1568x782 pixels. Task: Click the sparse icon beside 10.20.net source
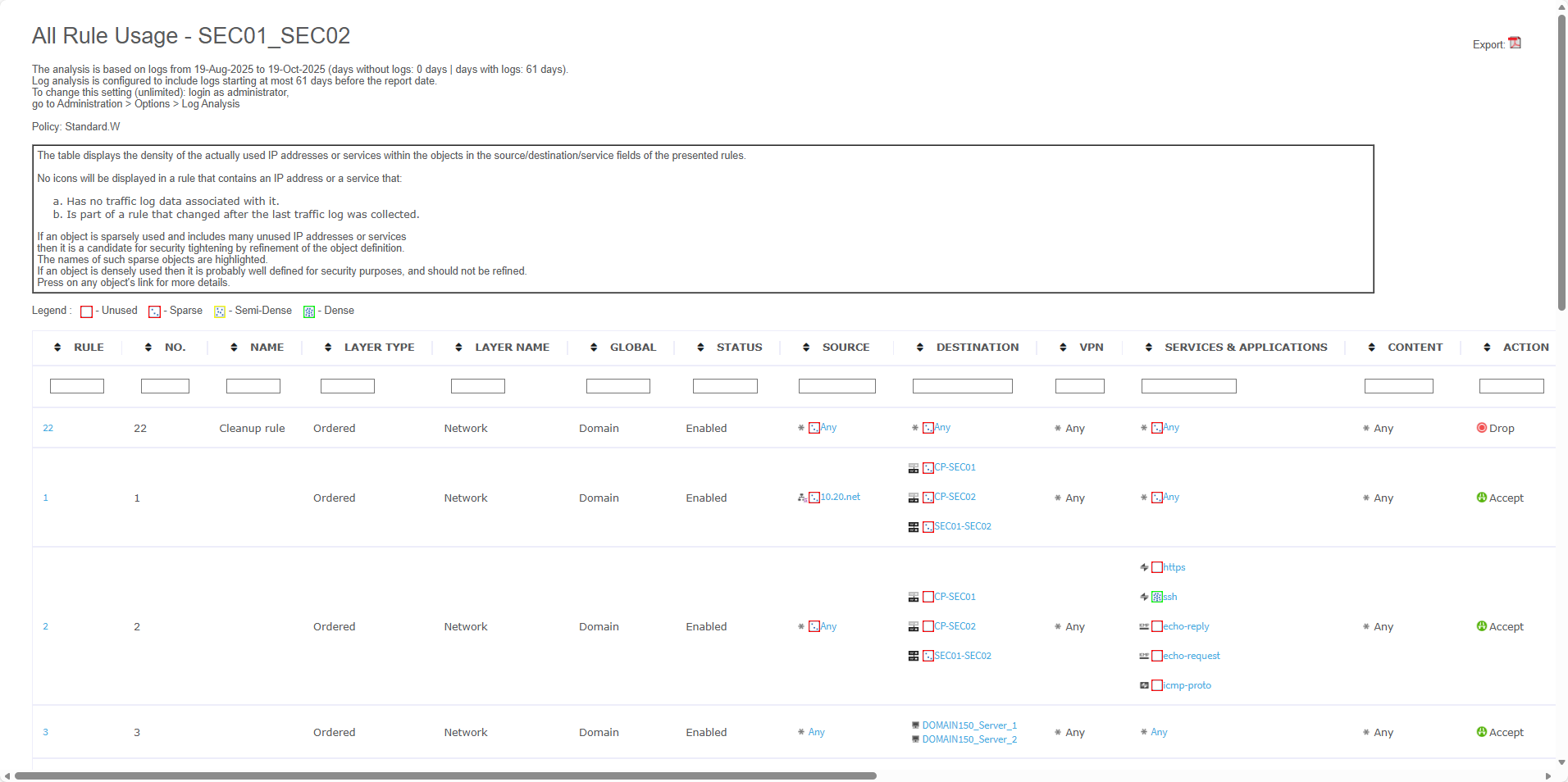tap(814, 498)
